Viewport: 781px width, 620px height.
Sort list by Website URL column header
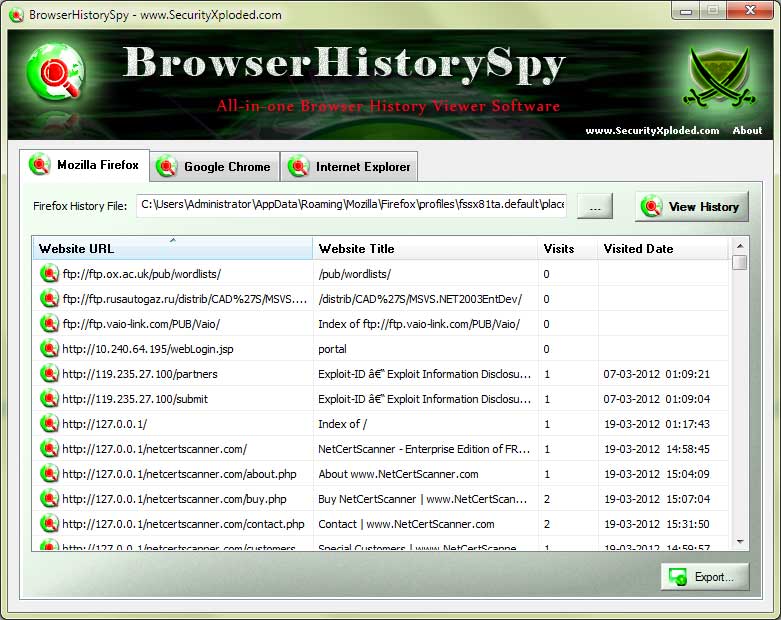[x=172, y=248]
